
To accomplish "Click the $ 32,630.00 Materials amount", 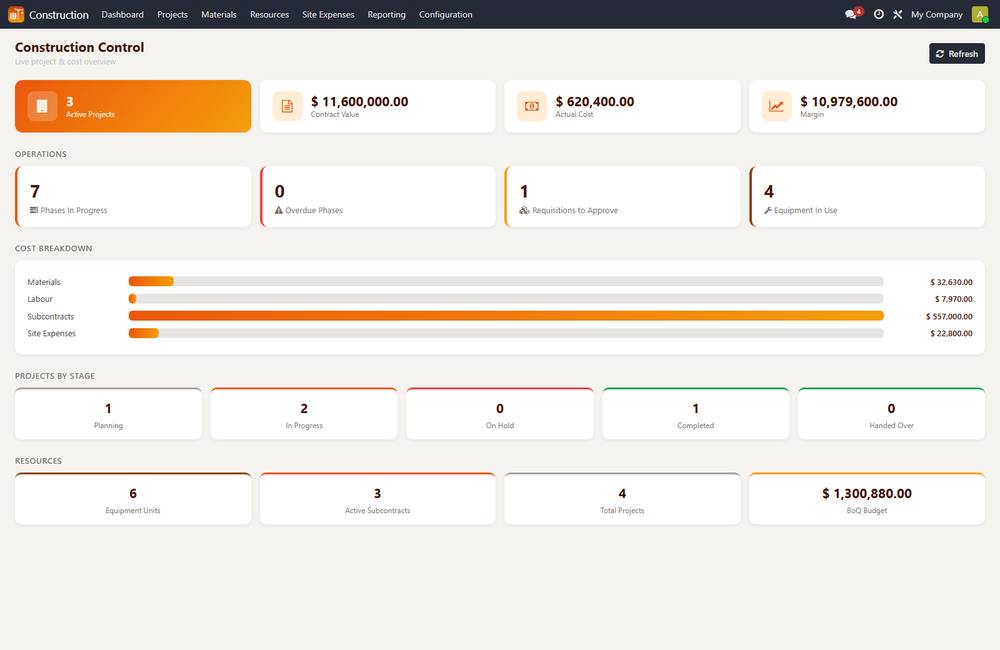I will (951, 282).
